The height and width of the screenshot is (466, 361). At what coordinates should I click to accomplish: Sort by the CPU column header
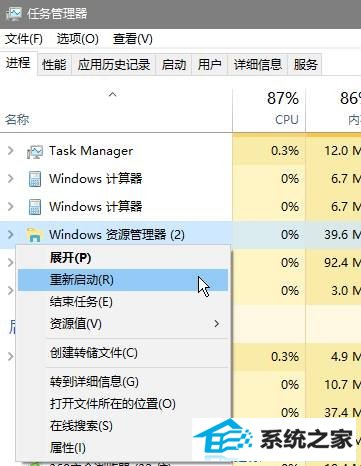[x=269, y=109]
